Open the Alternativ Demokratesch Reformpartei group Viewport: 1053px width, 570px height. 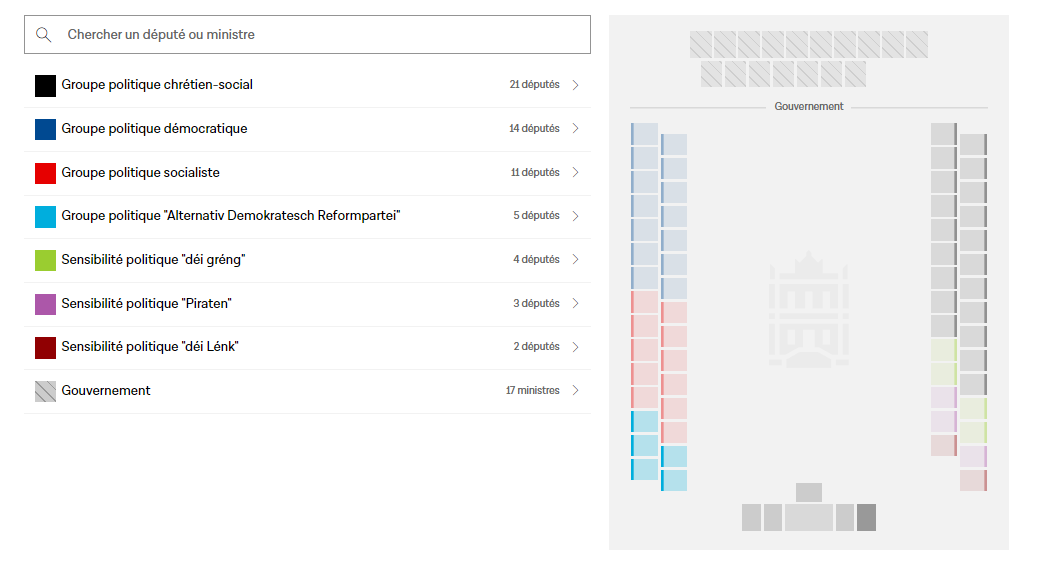click(230, 216)
